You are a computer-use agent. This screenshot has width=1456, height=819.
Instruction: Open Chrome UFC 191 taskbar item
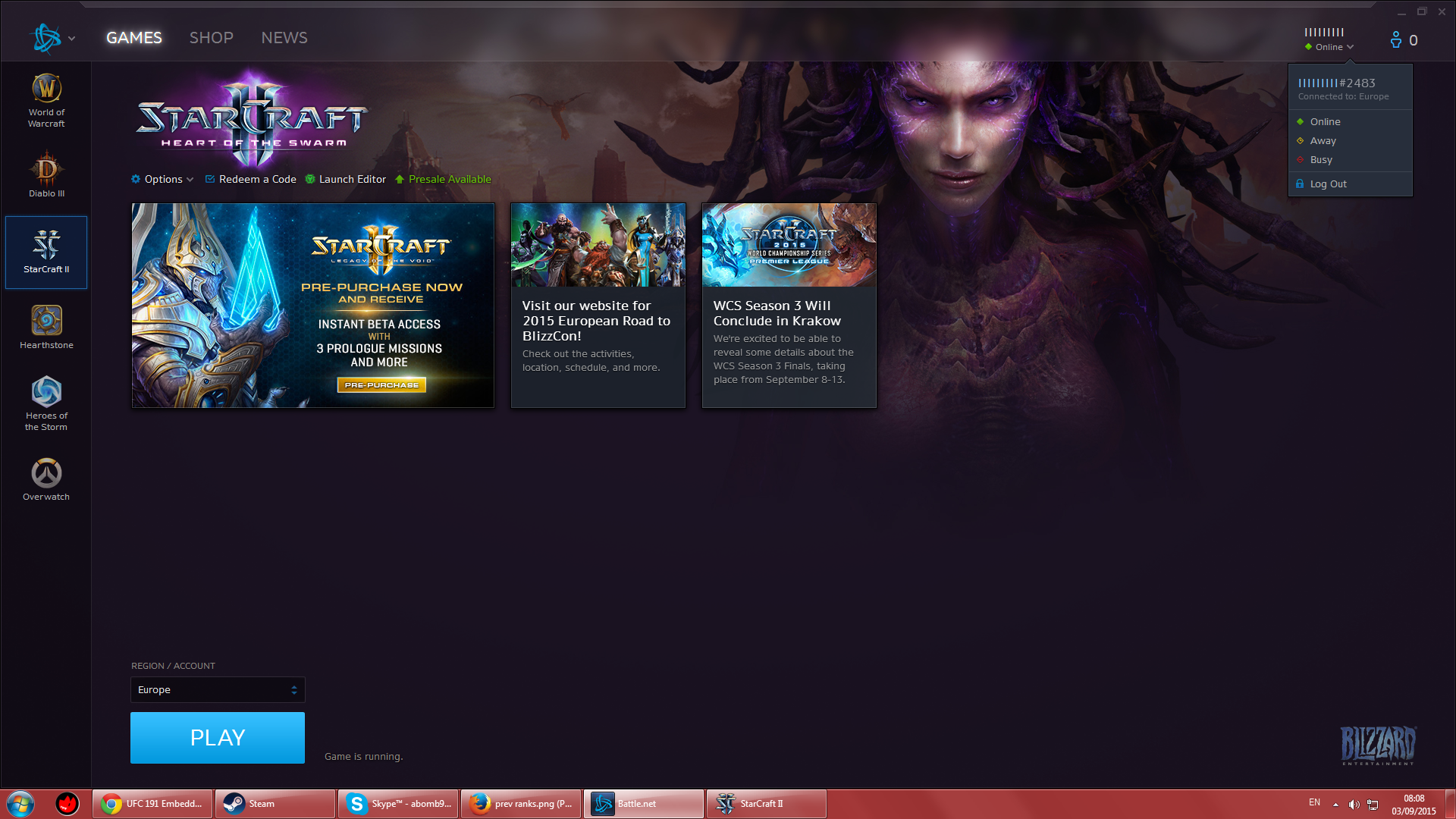click(x=152, y=803)
